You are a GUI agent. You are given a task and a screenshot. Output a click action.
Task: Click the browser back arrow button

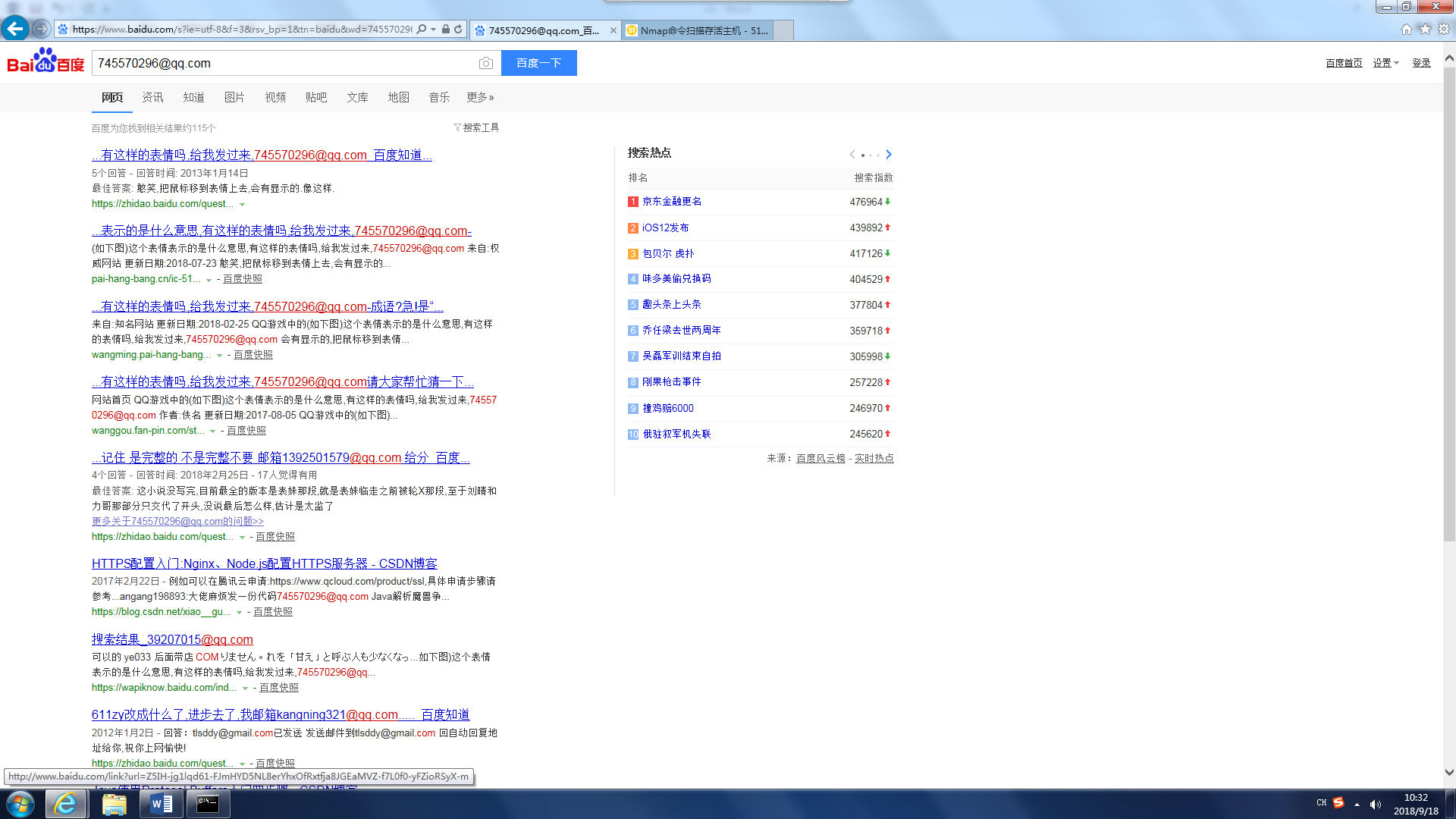click(x=15, y=29)
